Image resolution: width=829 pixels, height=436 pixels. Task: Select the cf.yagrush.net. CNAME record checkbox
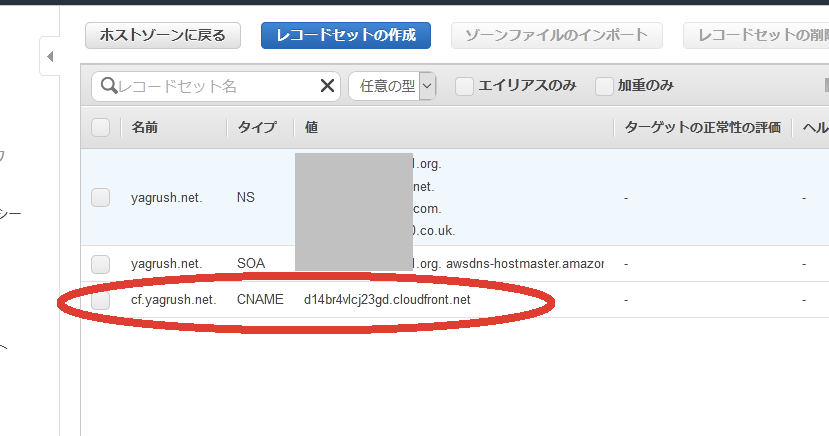pyautogui.click(x=100, y=300)
